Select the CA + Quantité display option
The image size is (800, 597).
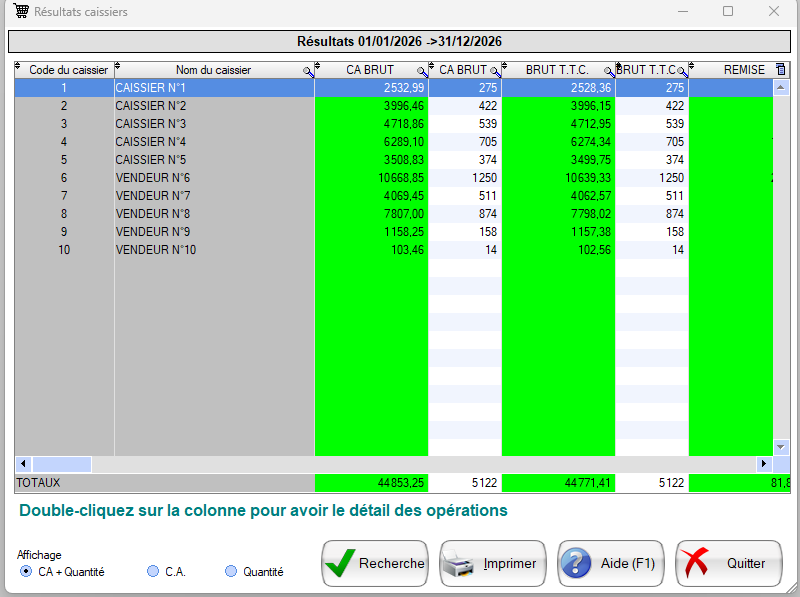pos(24,571)
